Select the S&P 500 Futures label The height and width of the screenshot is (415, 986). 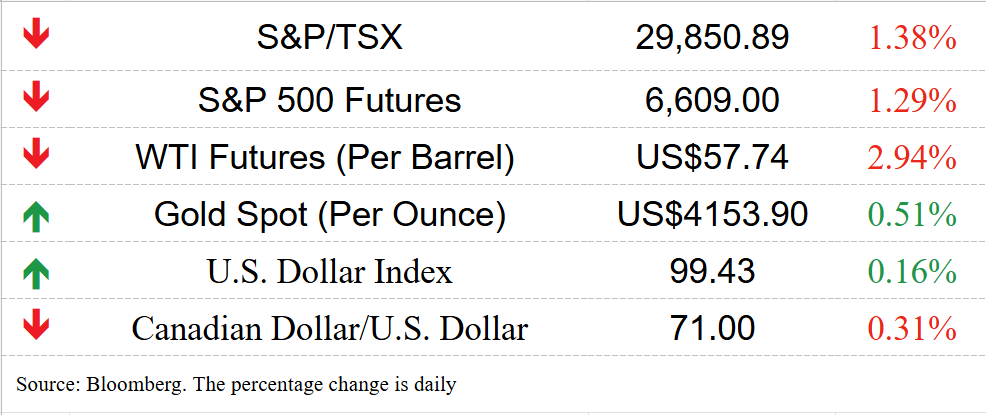click(329, 100)
